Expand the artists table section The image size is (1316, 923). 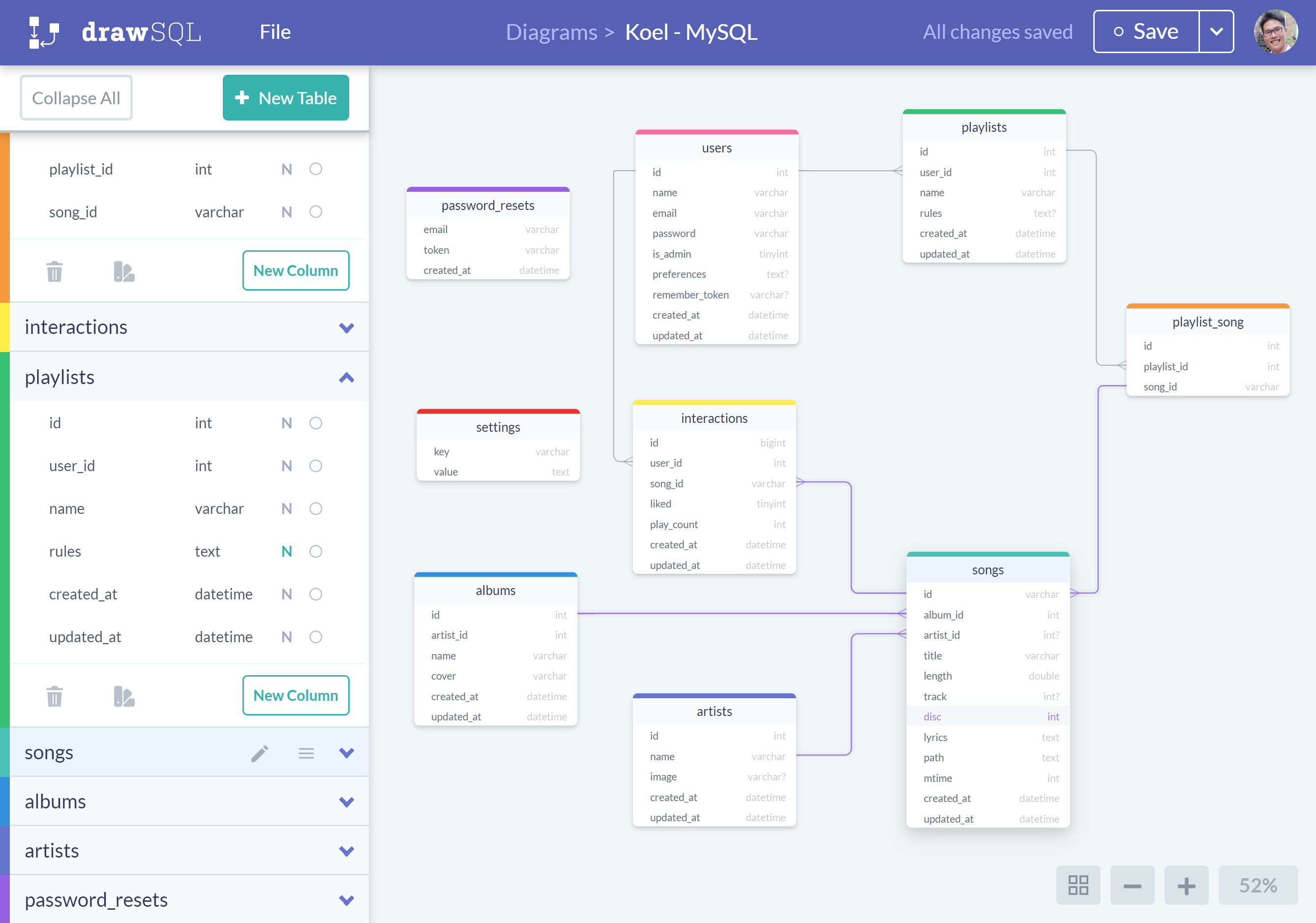click(346, 851)
